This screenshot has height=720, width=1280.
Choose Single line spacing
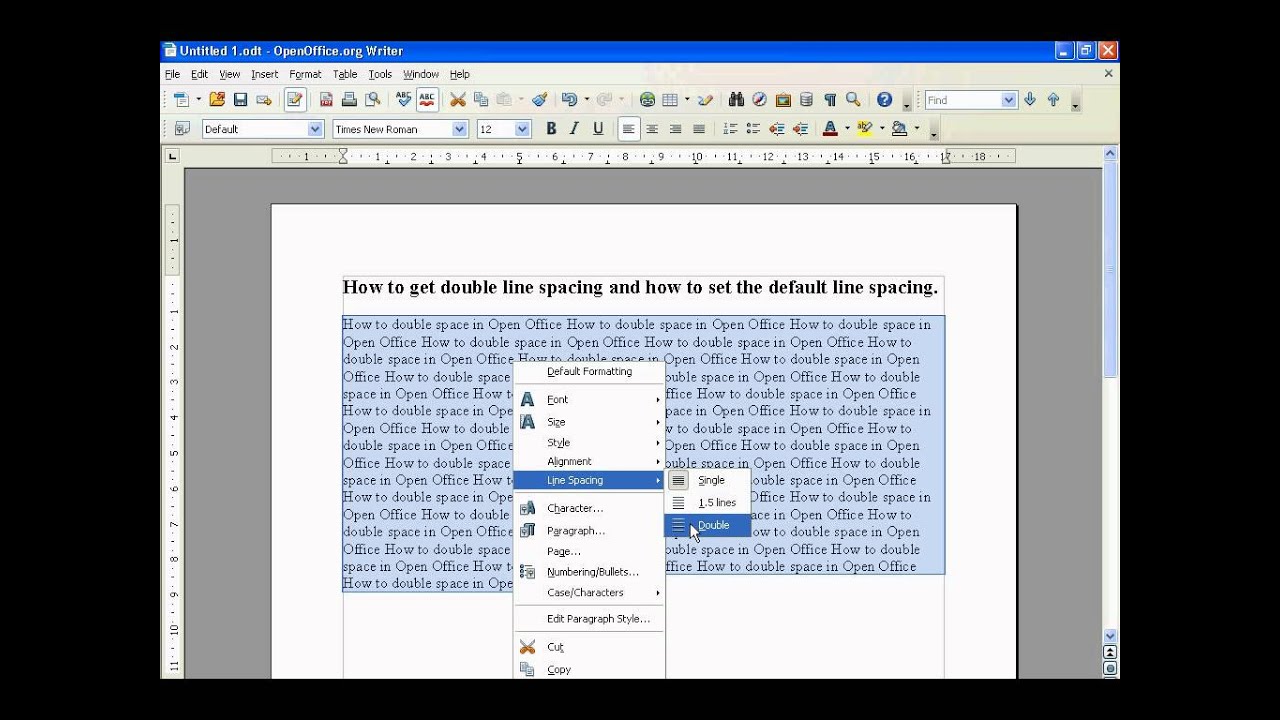pos(708,480)
